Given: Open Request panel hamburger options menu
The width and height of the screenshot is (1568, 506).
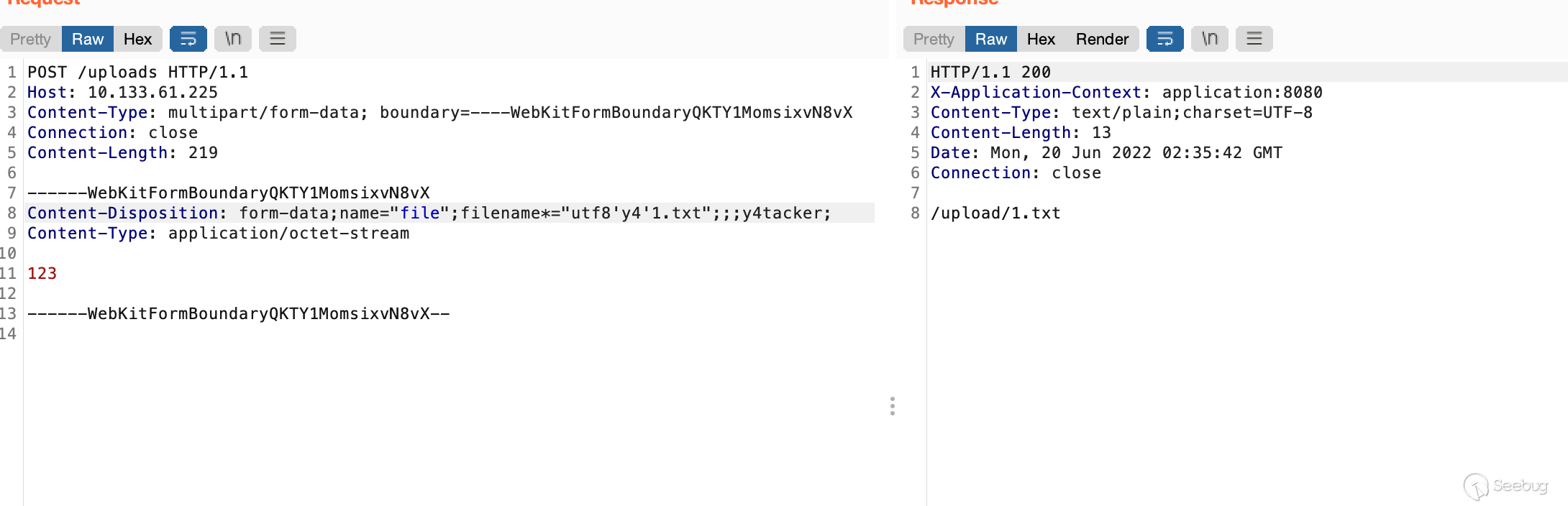Looking at the screenshot, I should click(x=278, y=39).
